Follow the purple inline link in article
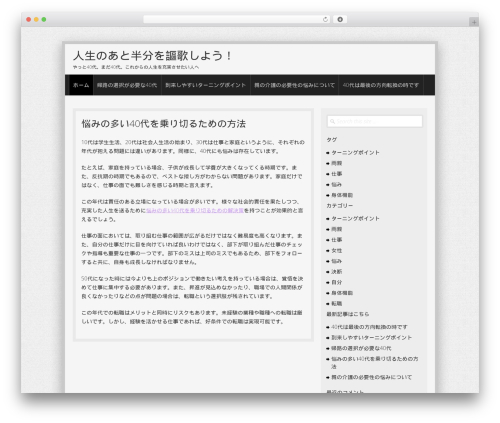 [x=195, y=211]
